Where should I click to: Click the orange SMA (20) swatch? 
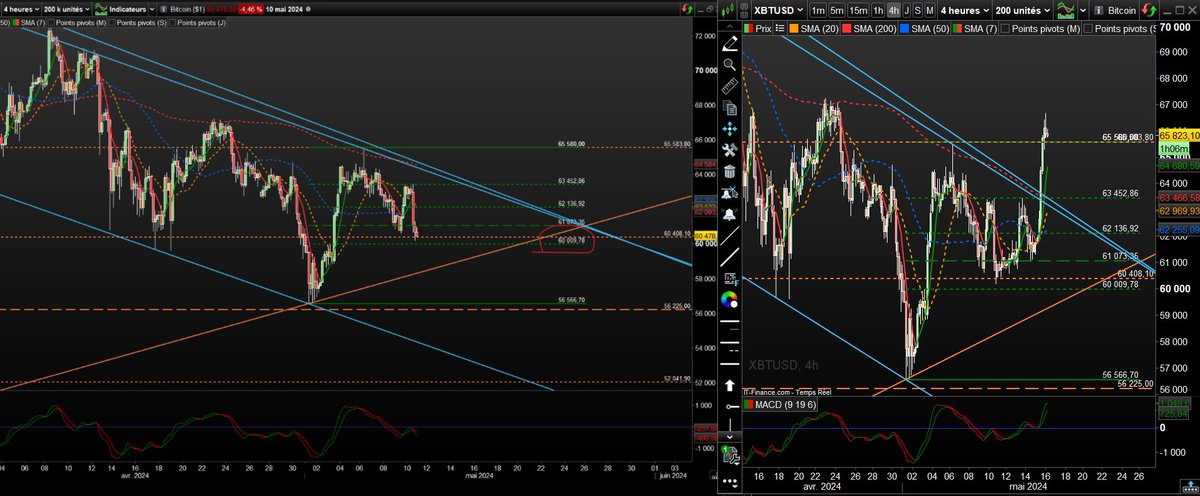pyautogui.click(x=793, y=29)
